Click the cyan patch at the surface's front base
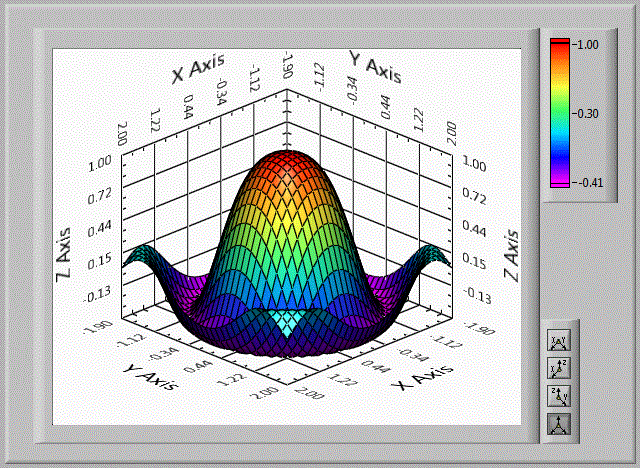640x468 pixels. (x=286, y=322)
